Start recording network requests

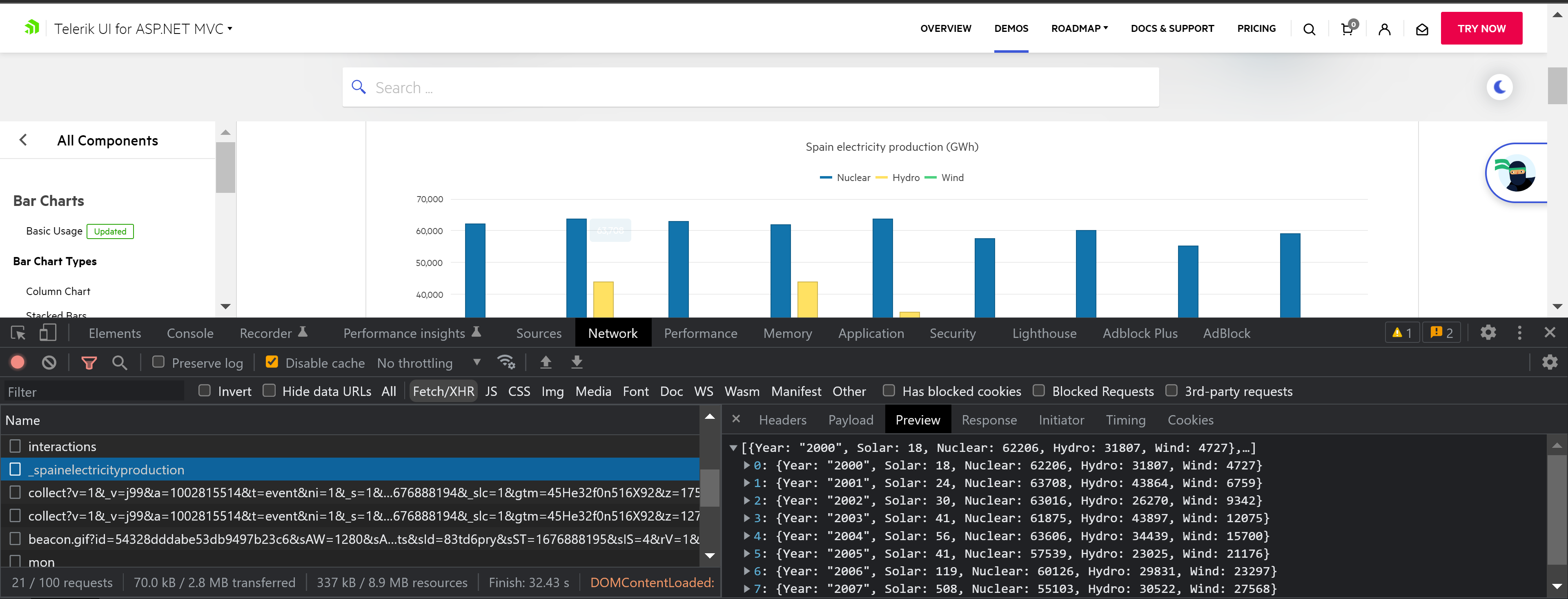(x=17, y=362)
